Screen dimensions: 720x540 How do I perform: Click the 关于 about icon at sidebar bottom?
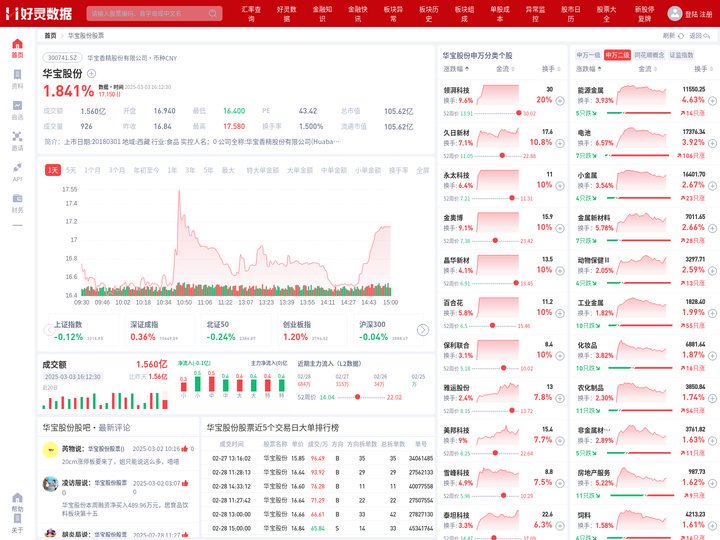pyautogui.click(x=17, y=519)
